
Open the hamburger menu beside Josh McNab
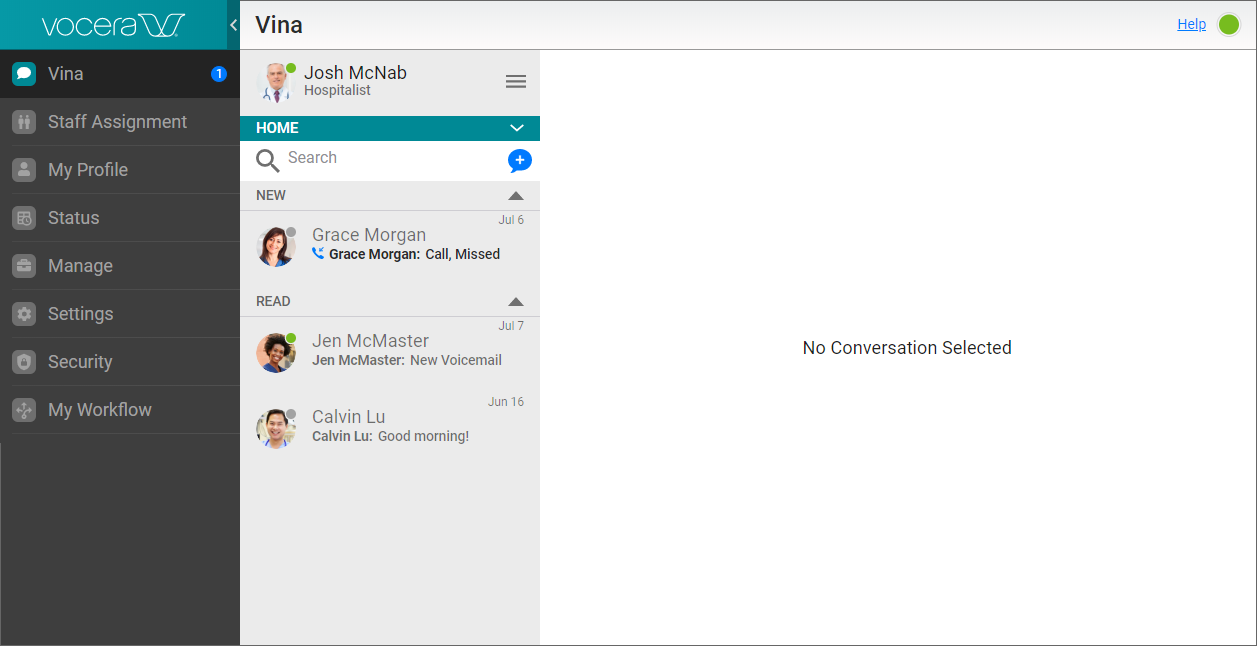pos(516,82)
